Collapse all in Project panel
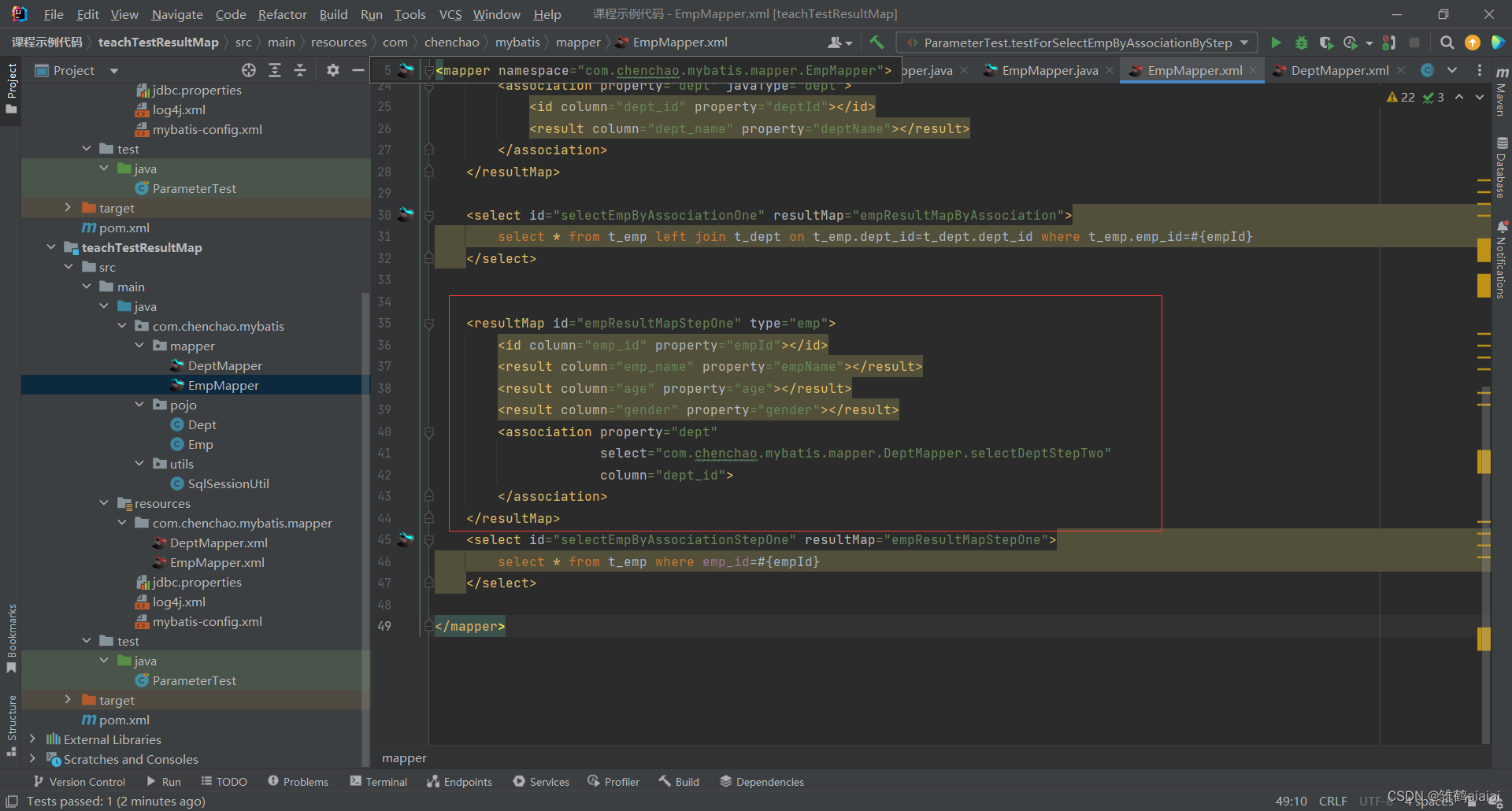Screen dimensions: 1512x811 [x=300, y=71]
